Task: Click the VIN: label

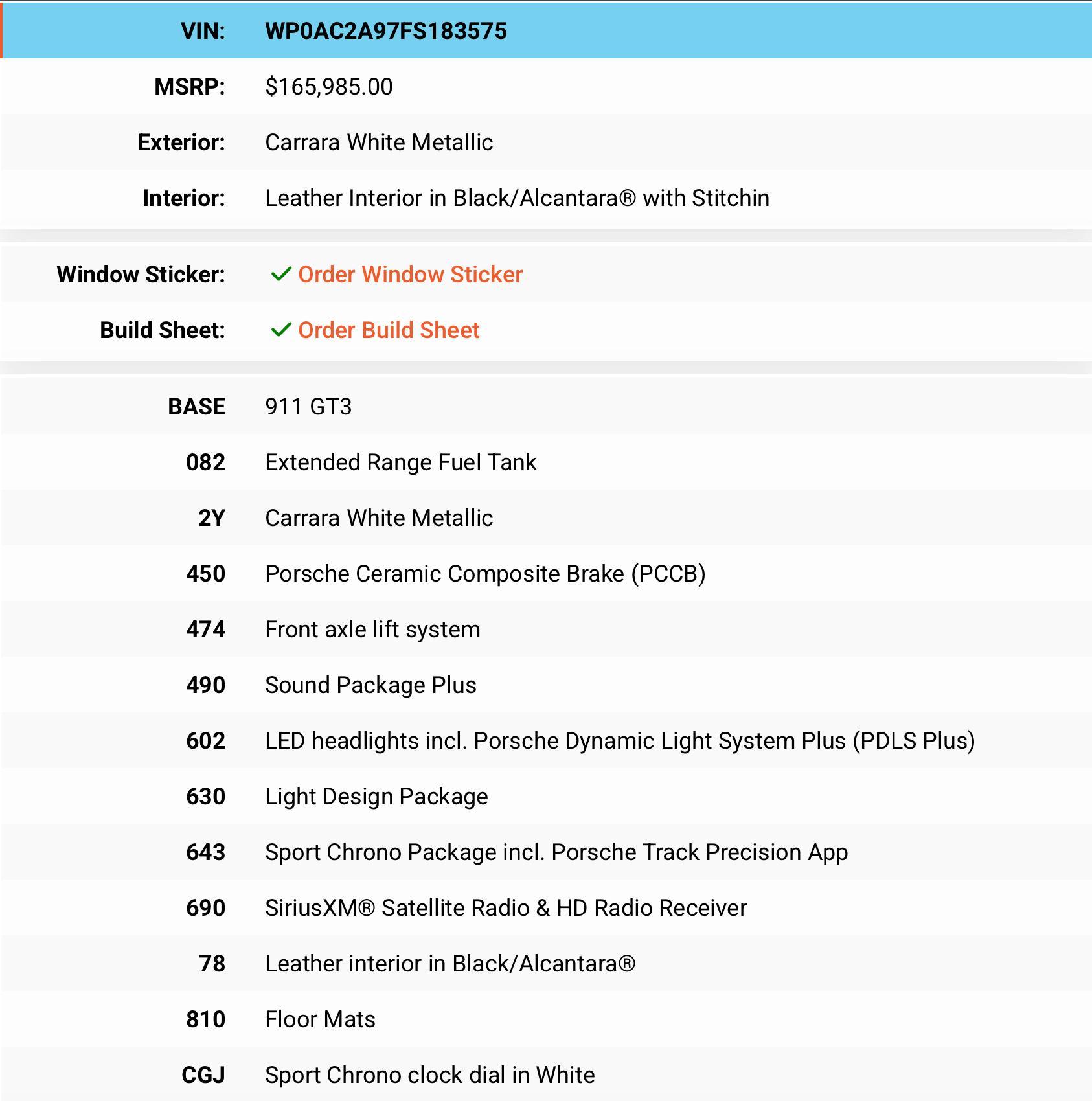Action: point(203,31)
